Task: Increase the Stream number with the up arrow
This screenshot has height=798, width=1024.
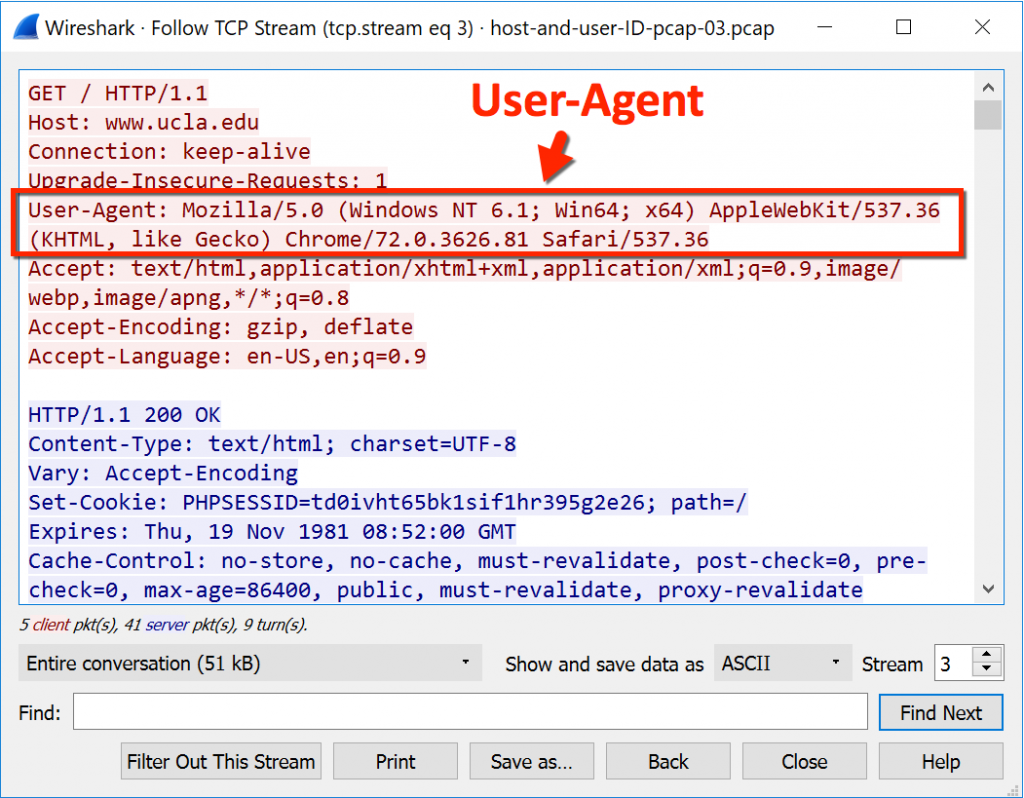Action: (987, 655)
